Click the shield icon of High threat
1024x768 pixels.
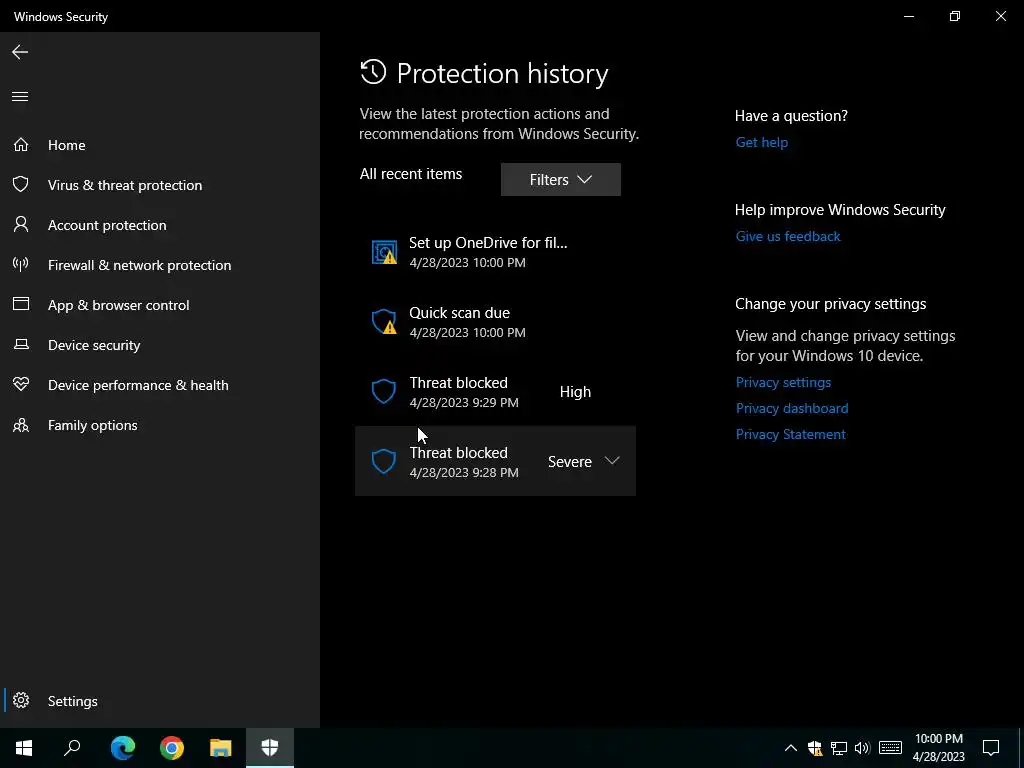pyautogui.click(x=383, y=392)
